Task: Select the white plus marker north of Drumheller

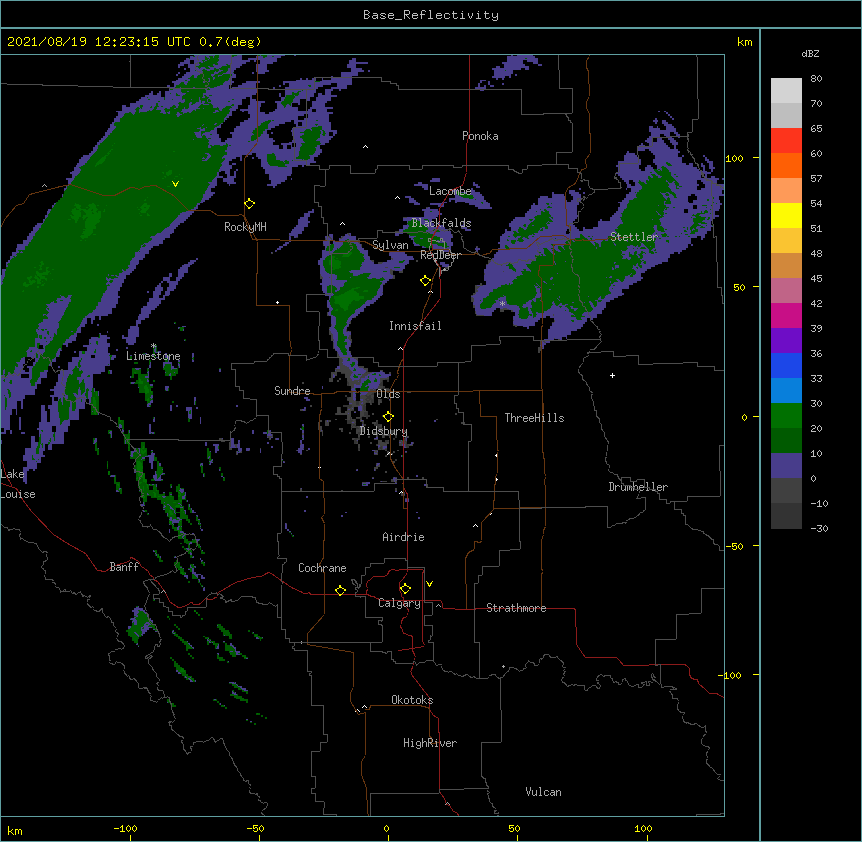Action: click(x=612, y=375)
